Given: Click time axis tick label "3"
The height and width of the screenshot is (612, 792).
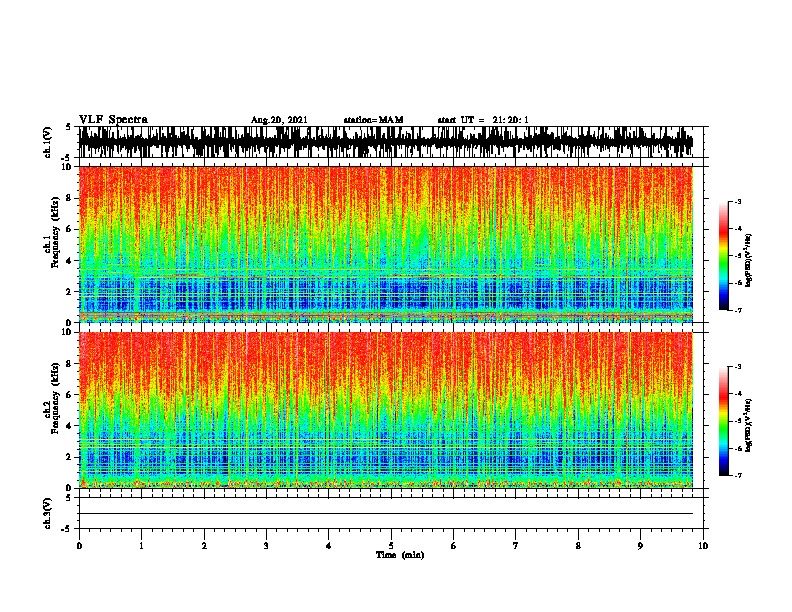Looking at the screenshot, I should pyautogui.click(x=266, y=545).
